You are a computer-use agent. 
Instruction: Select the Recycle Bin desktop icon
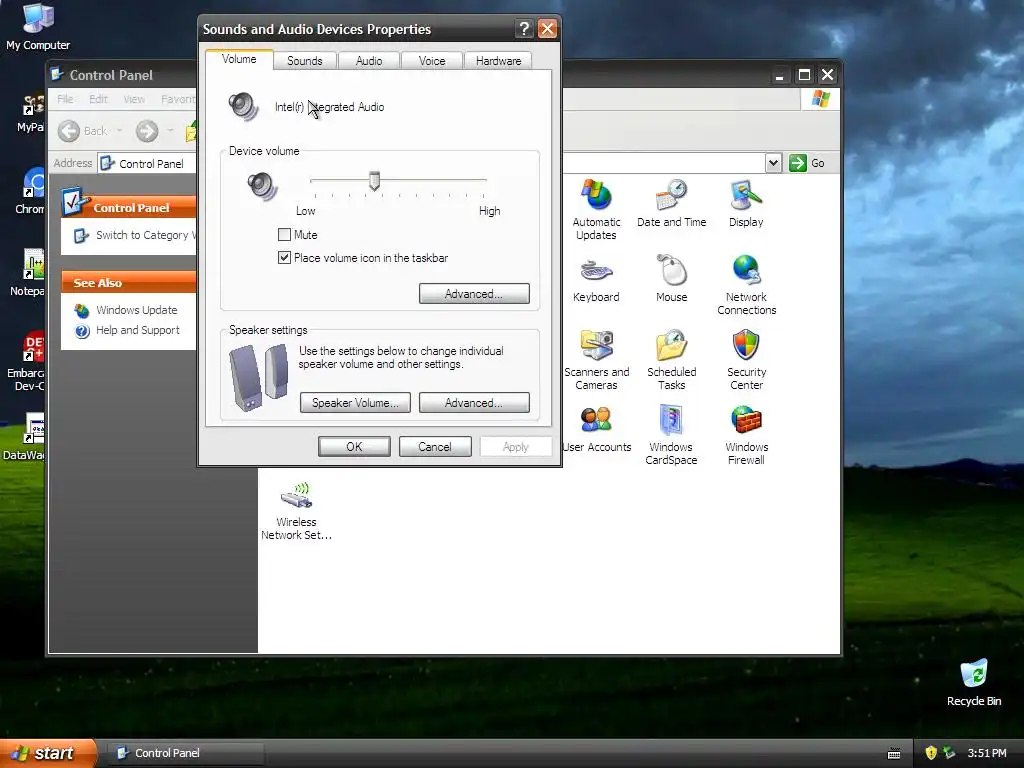click(x=974, y=683)
